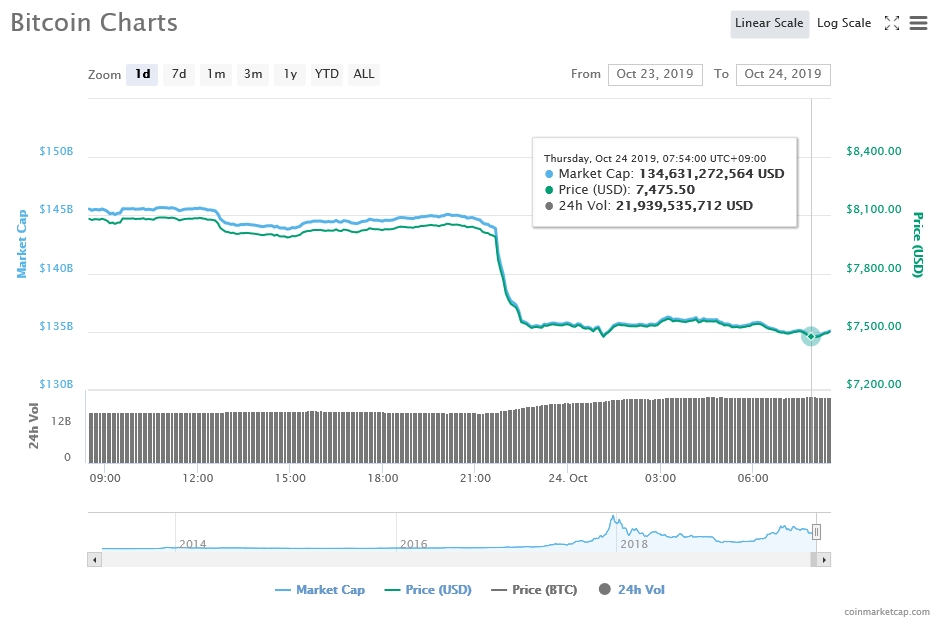Open the chart hamburger menu icon

pyautogui.click(x=918, y=23)
